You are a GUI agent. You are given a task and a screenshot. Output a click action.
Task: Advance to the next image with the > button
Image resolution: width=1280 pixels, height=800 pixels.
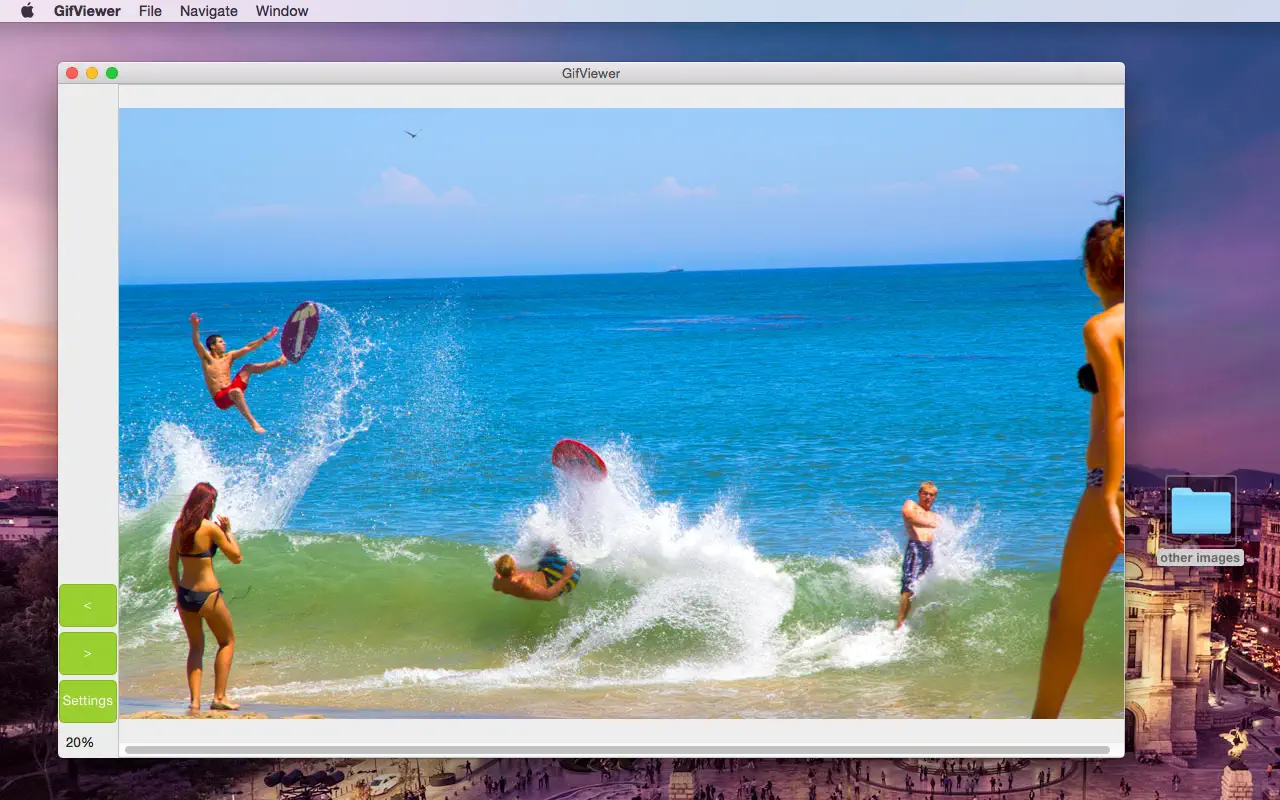87,653
